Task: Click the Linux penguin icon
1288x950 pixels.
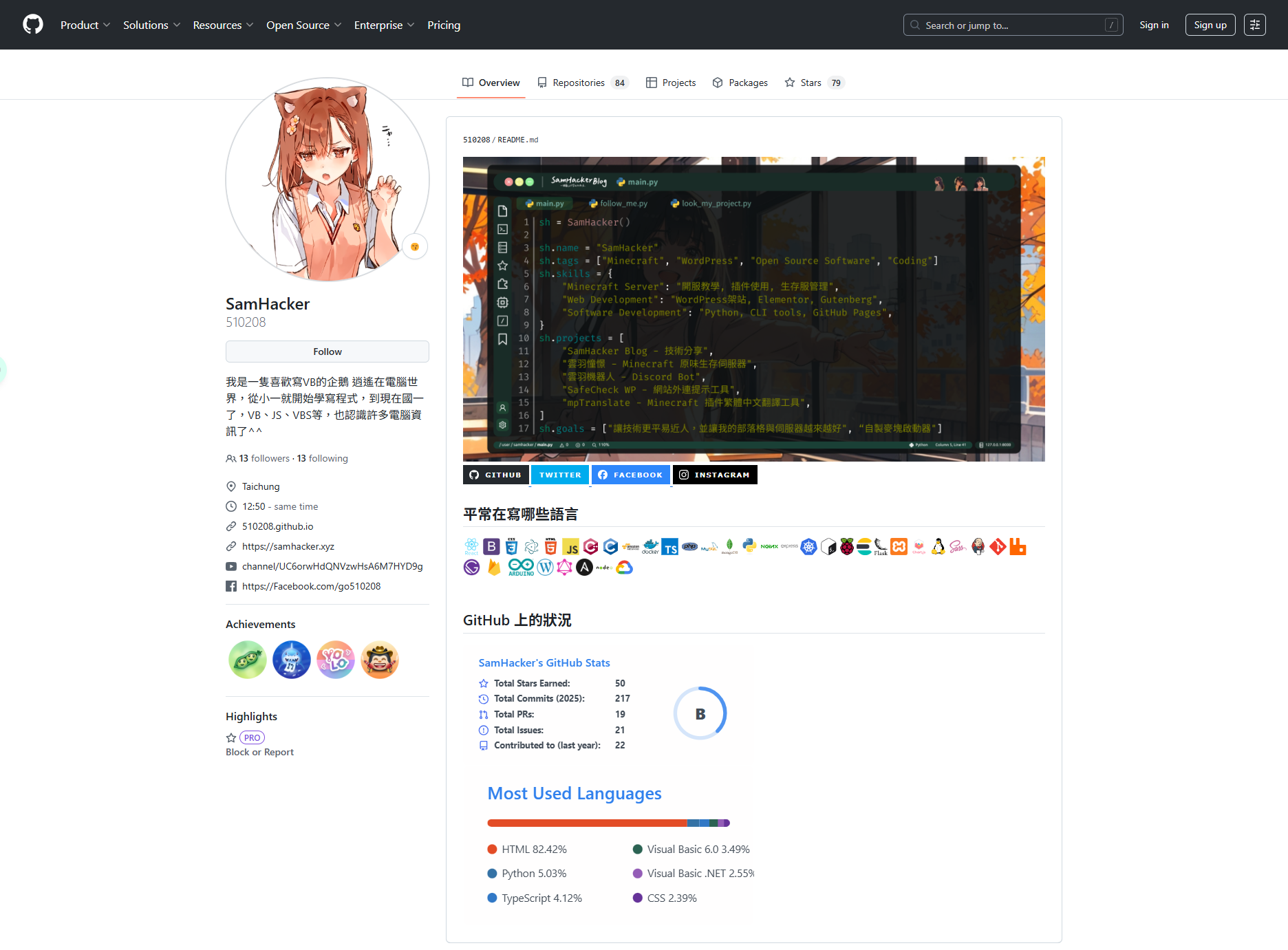Action: click(938, 547)
